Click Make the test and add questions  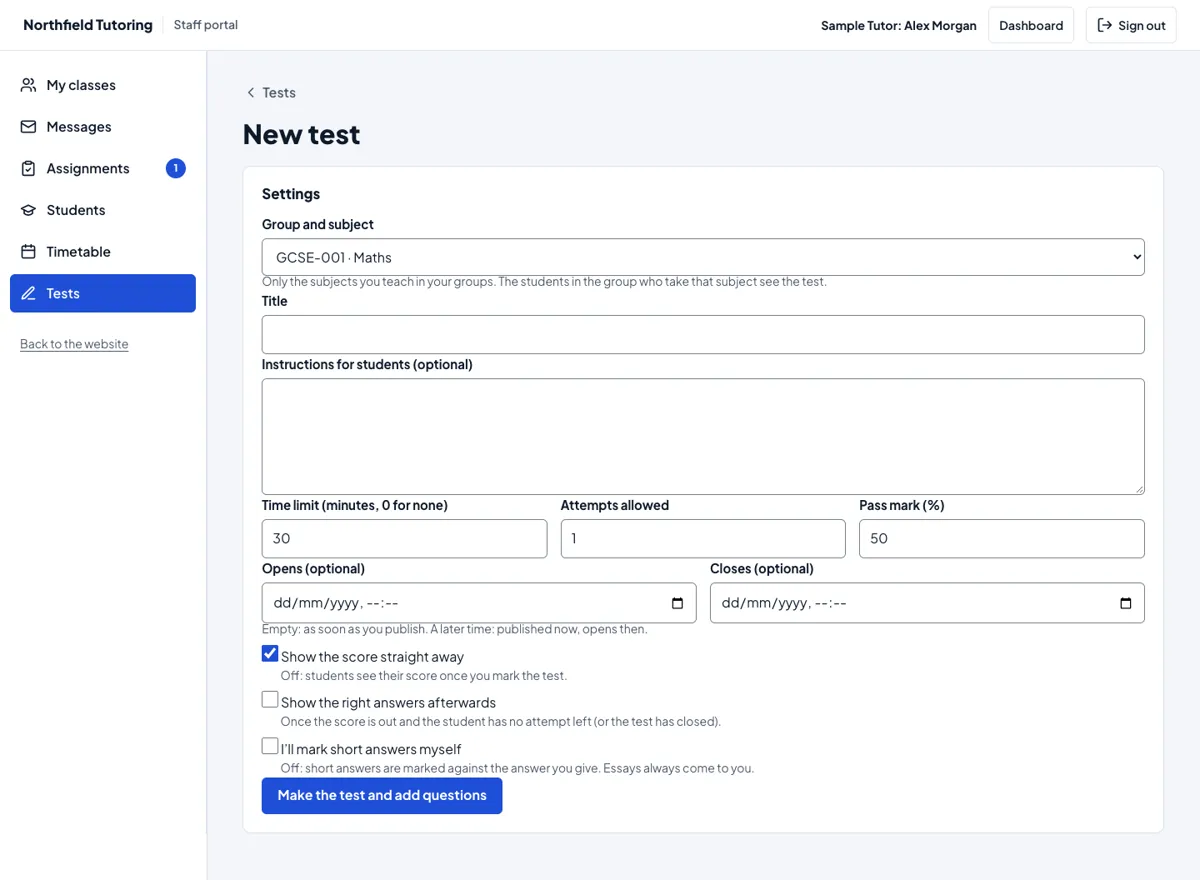point(382,796)
